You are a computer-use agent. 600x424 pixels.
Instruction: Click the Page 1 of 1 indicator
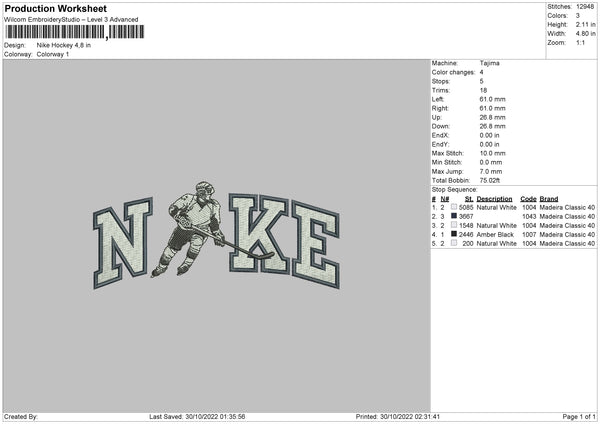pos(579,417)
